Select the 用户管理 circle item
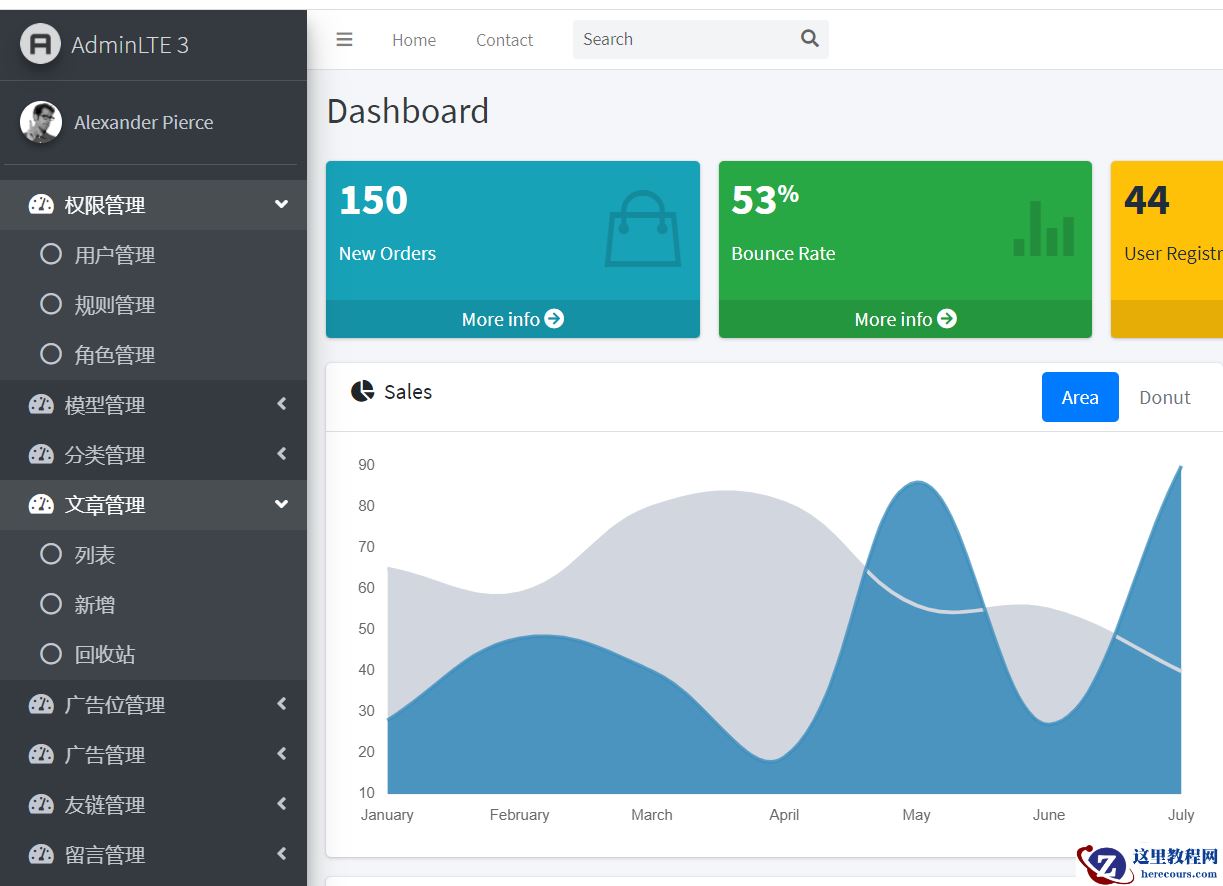The width and height of the screenshot is (1223, 886). click(51, 255)
